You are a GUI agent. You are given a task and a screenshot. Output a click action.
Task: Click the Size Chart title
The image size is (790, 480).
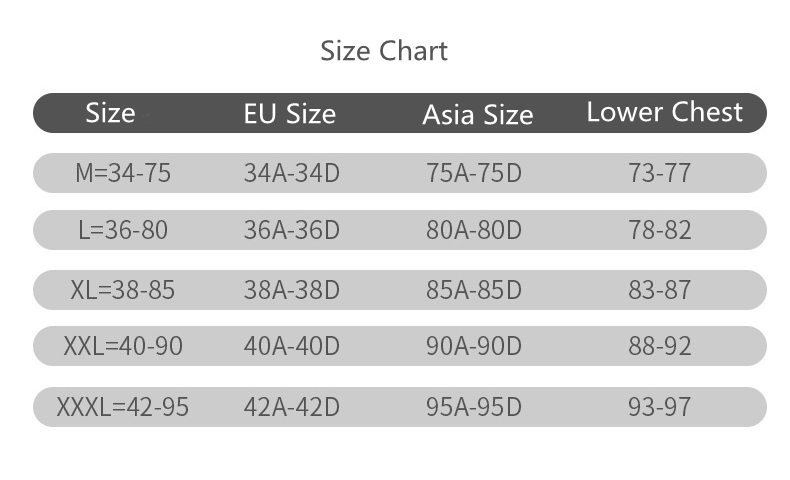(384, 51)
